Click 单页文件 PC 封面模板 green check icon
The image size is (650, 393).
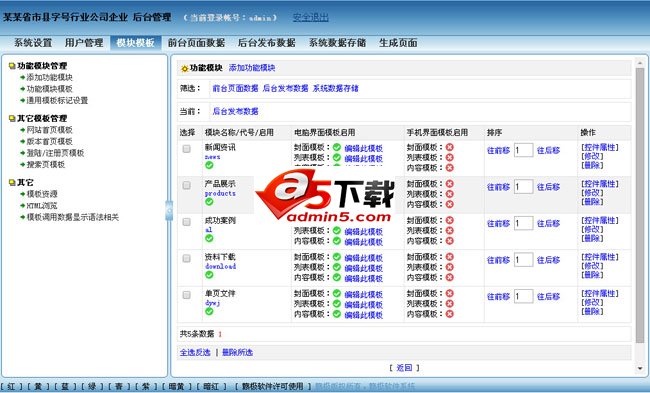tap(337, 294)
